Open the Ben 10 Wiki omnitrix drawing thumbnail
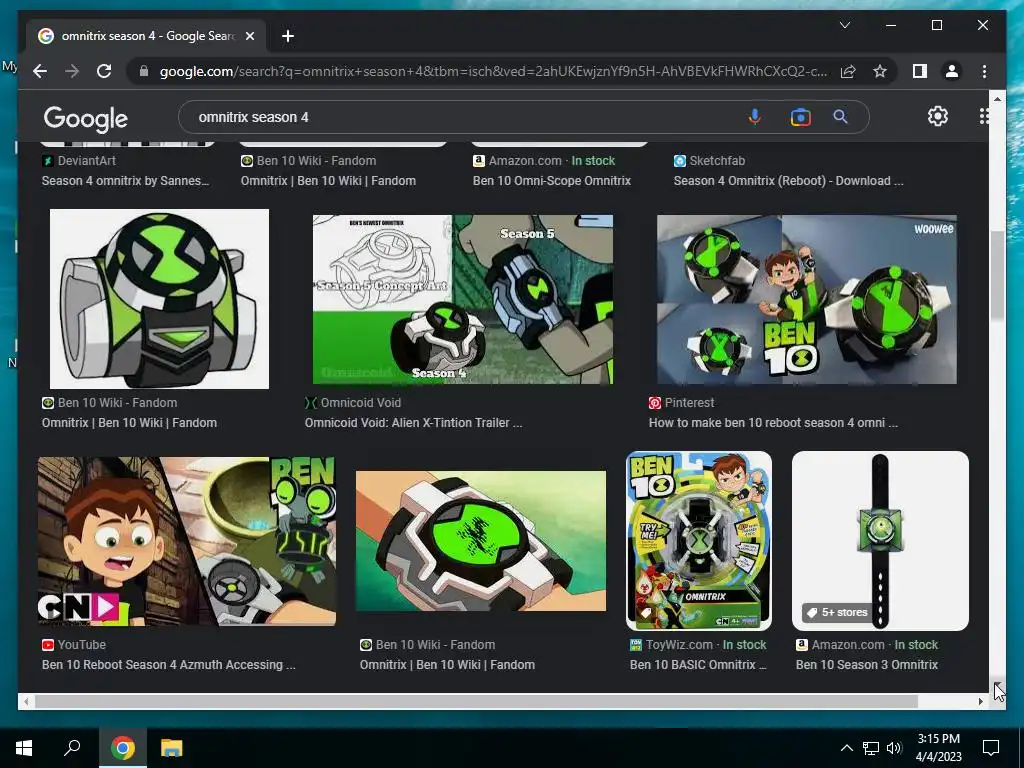Screen dimensions: 1024x768 point(159,299)
